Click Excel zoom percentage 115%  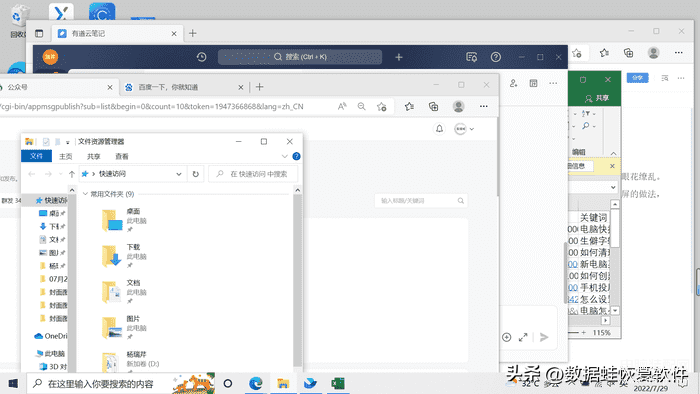601,333
